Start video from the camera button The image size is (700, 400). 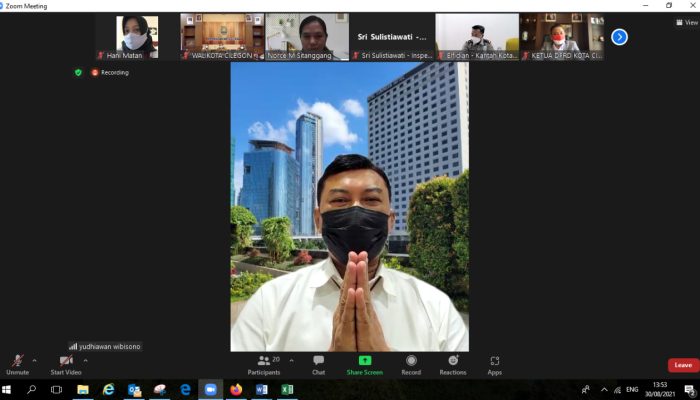(66, 363)
